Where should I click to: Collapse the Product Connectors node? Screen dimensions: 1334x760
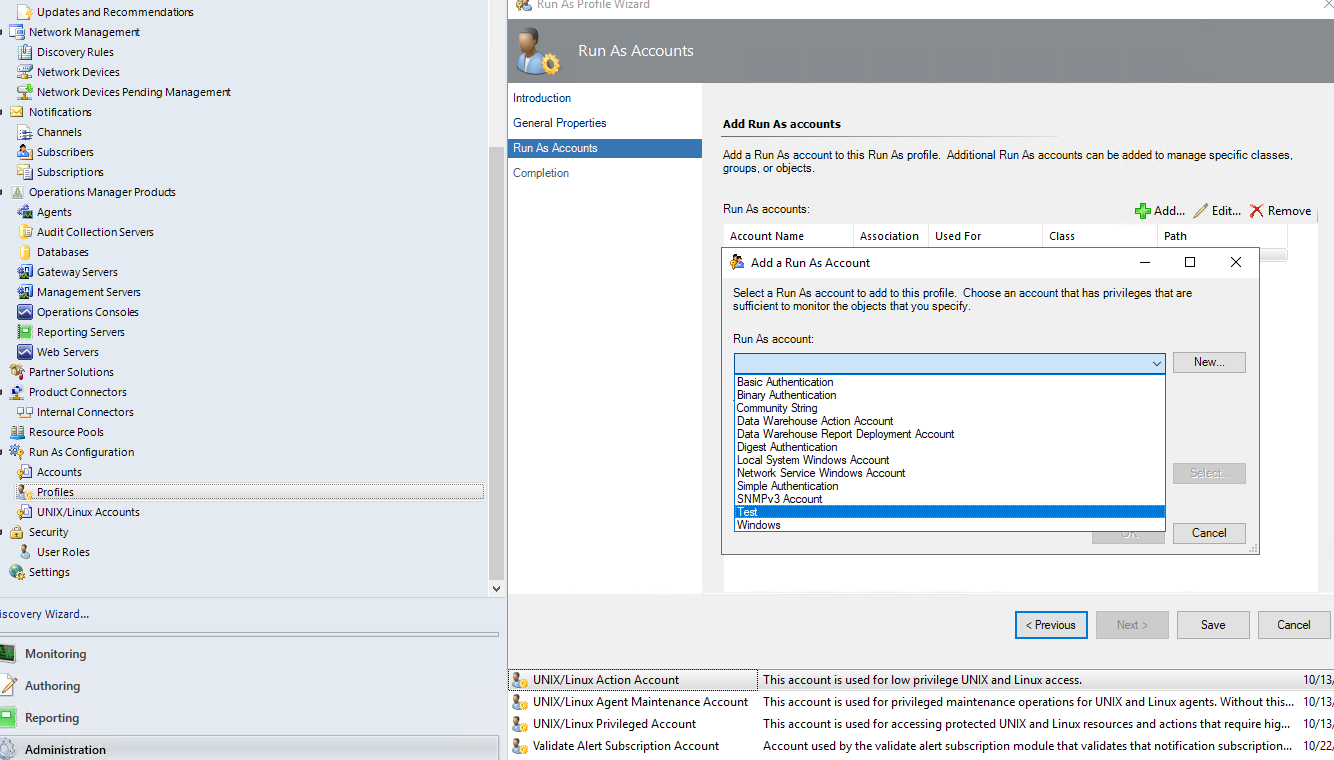3,392
